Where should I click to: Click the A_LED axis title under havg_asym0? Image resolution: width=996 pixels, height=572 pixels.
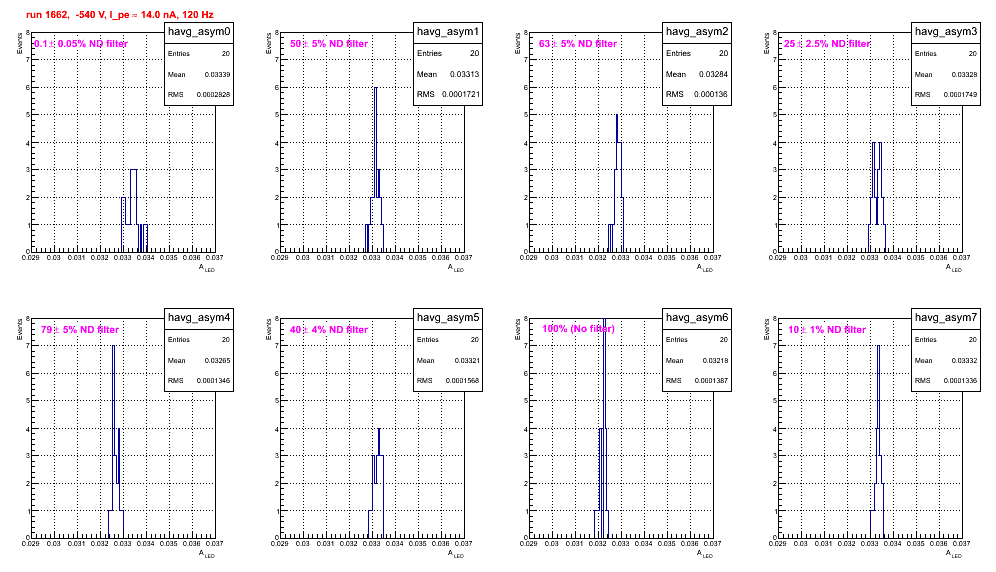(x=207, y=268)
